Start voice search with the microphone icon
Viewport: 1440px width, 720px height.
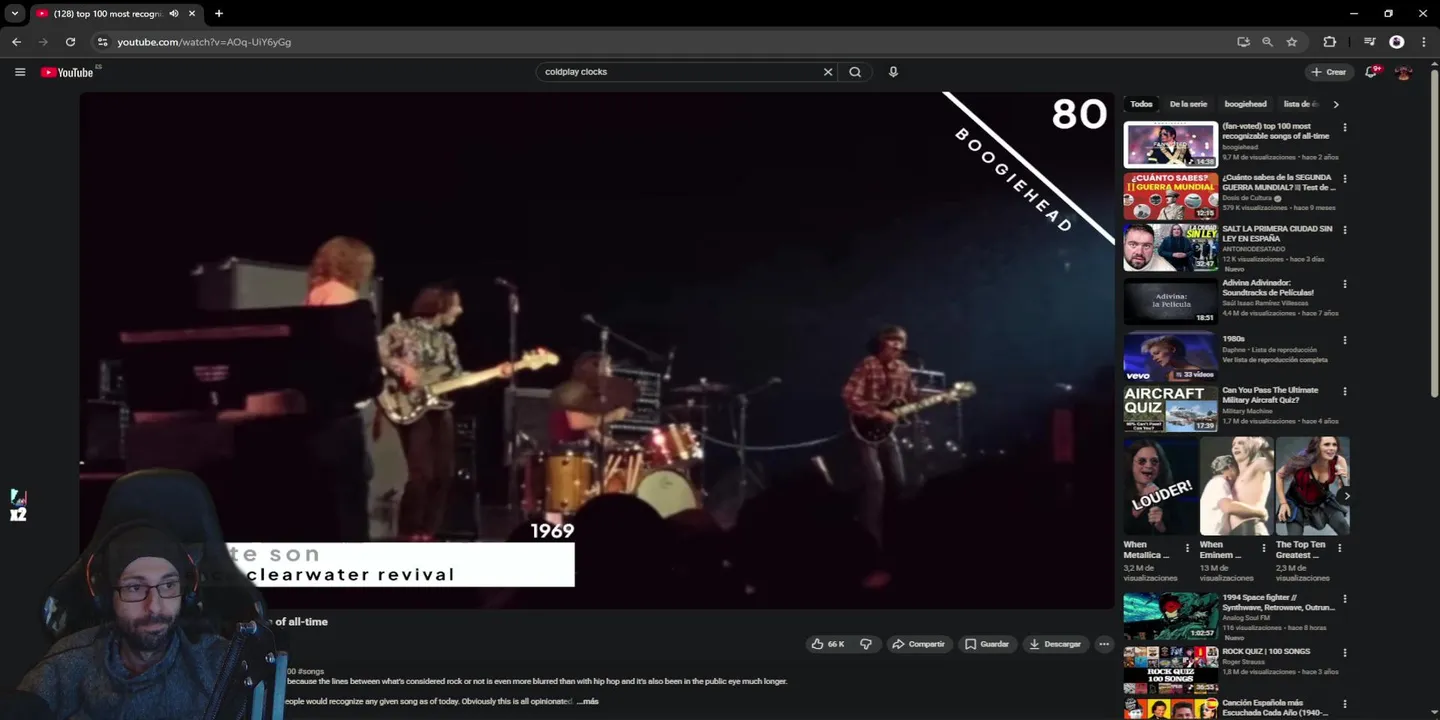click(893, 72)
